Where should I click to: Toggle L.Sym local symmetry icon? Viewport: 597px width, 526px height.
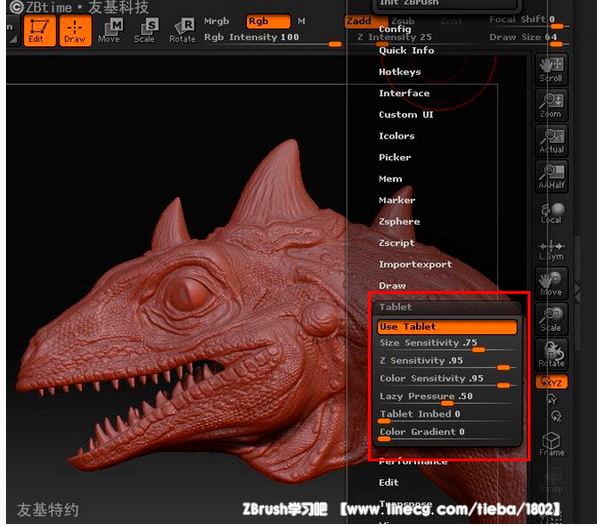551,250
